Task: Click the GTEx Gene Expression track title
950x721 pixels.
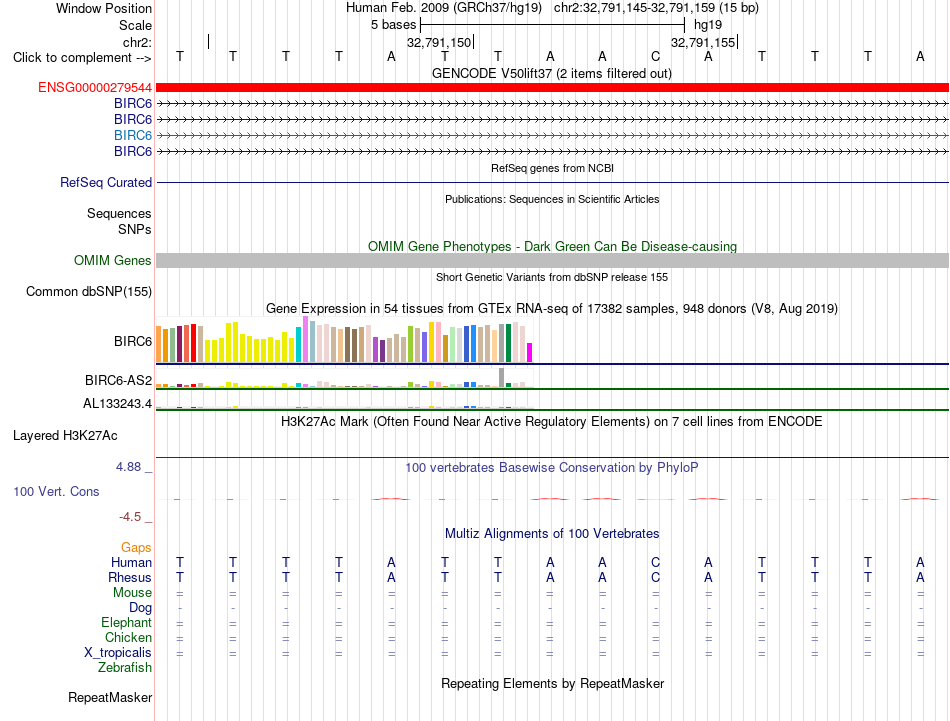Action: (552, 309)
